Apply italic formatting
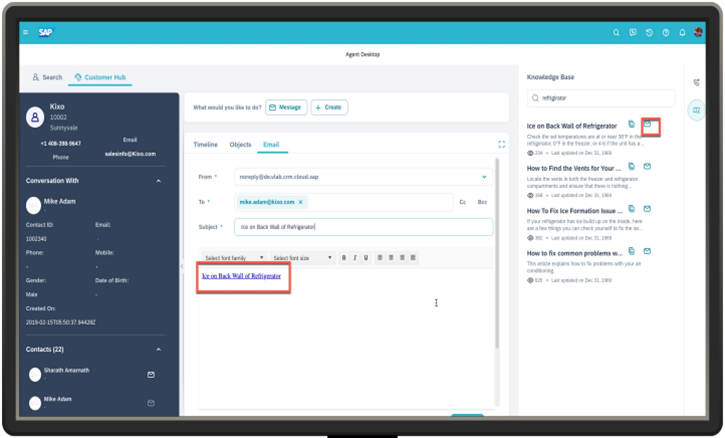725x438 pixels. point(355,258)
